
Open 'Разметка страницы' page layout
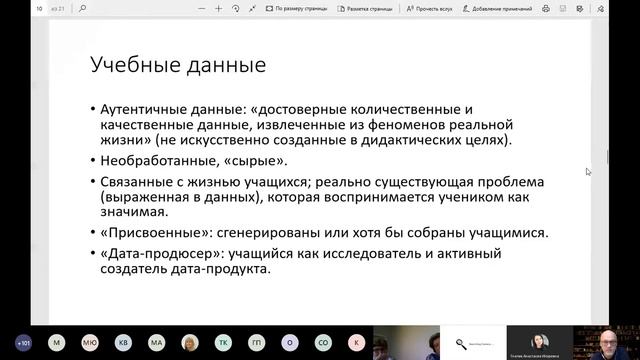(x=365, y=9)
